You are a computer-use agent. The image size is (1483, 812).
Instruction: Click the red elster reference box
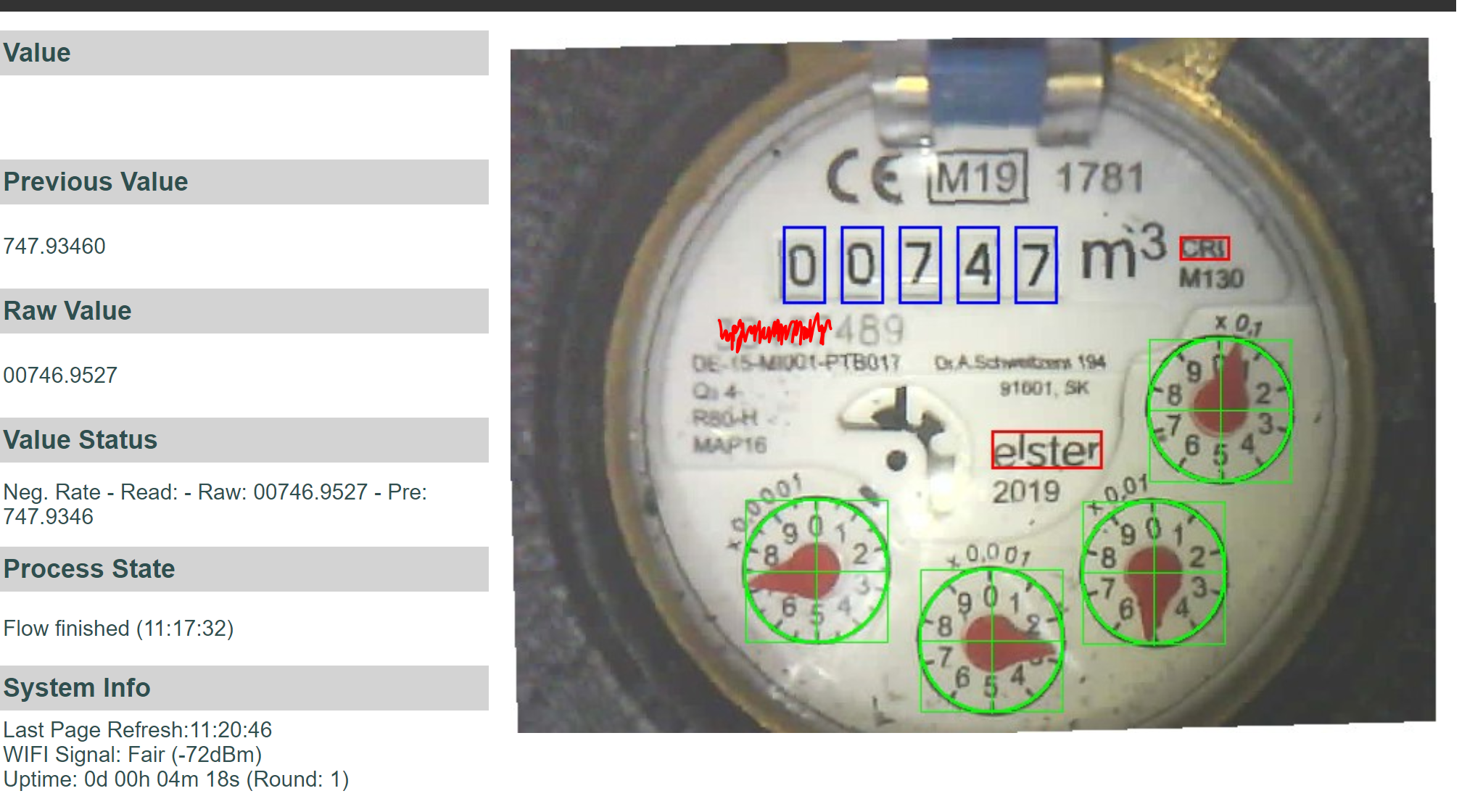(1047, 449)
